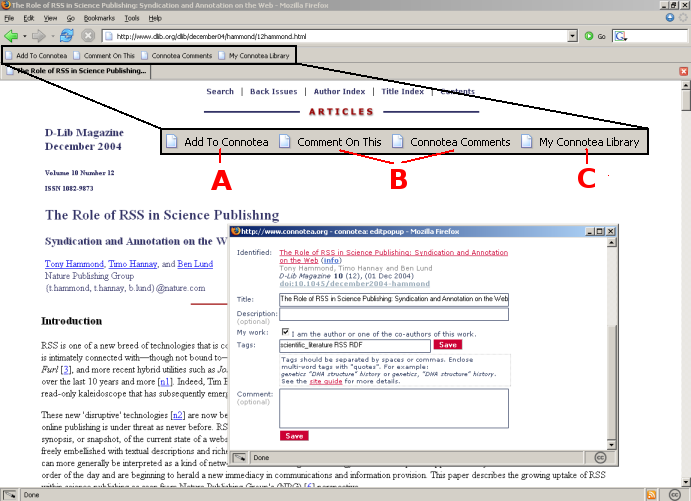Viewport: 691px width, 501px height.
Task: Click the Stop loading icon
Action: coord(88,36)
